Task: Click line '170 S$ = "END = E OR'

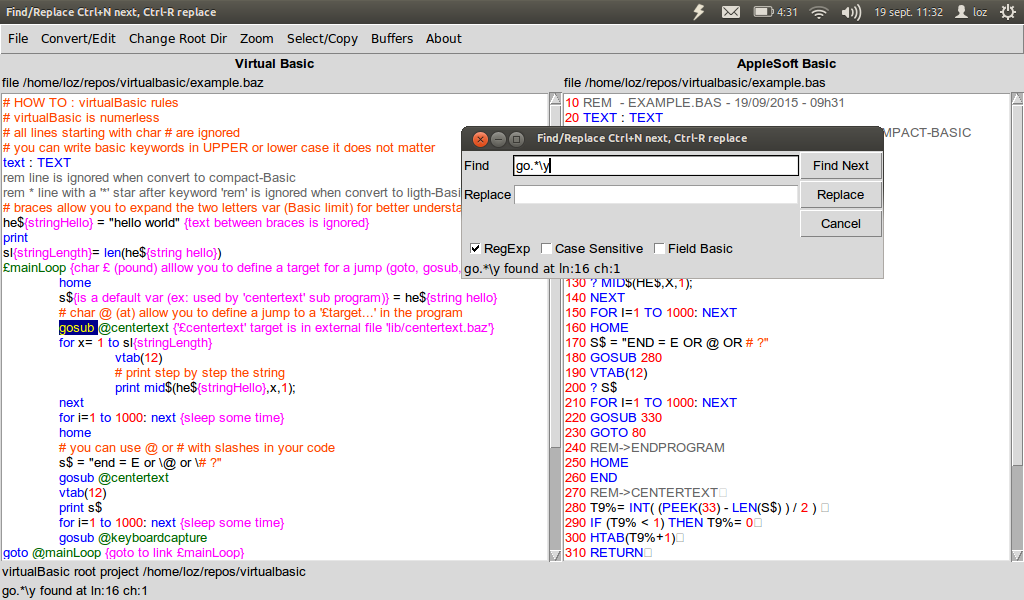Action: click(x=667, y=343)
